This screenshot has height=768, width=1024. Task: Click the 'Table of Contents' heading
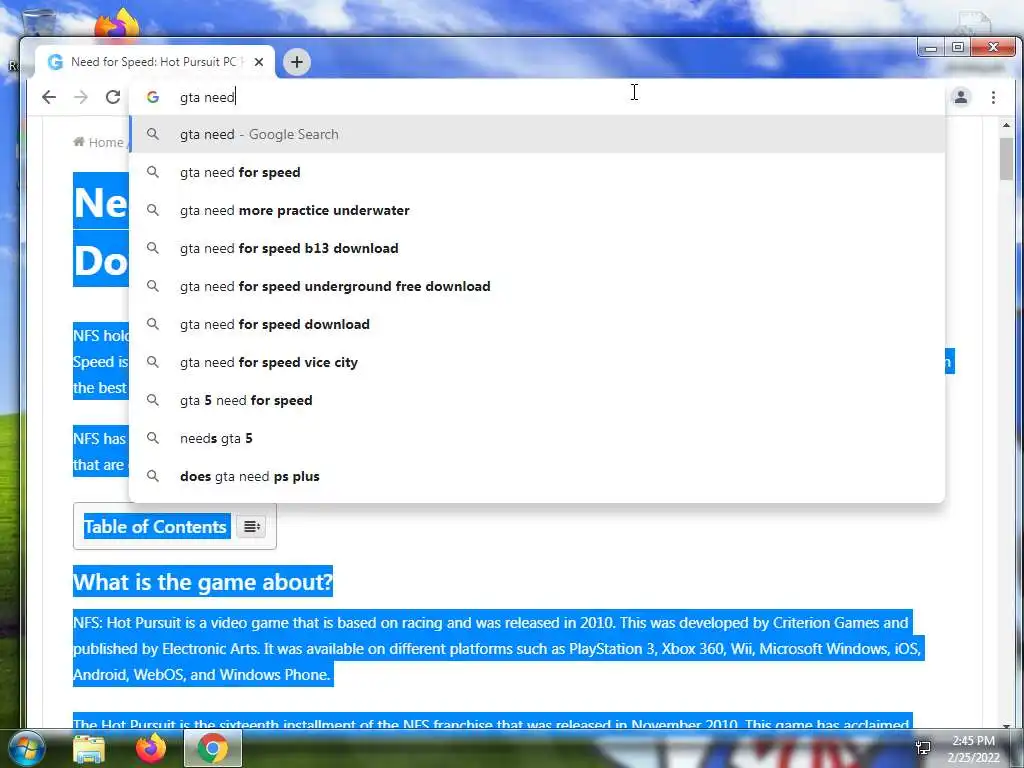[x=155, y=526]
